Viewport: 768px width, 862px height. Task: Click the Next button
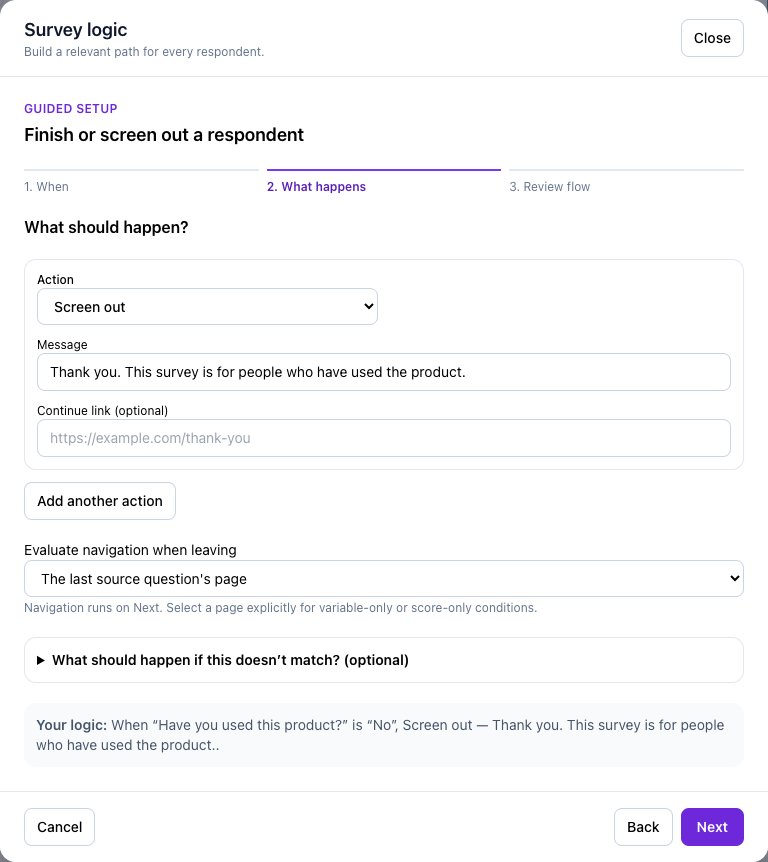tap(712, 827)
